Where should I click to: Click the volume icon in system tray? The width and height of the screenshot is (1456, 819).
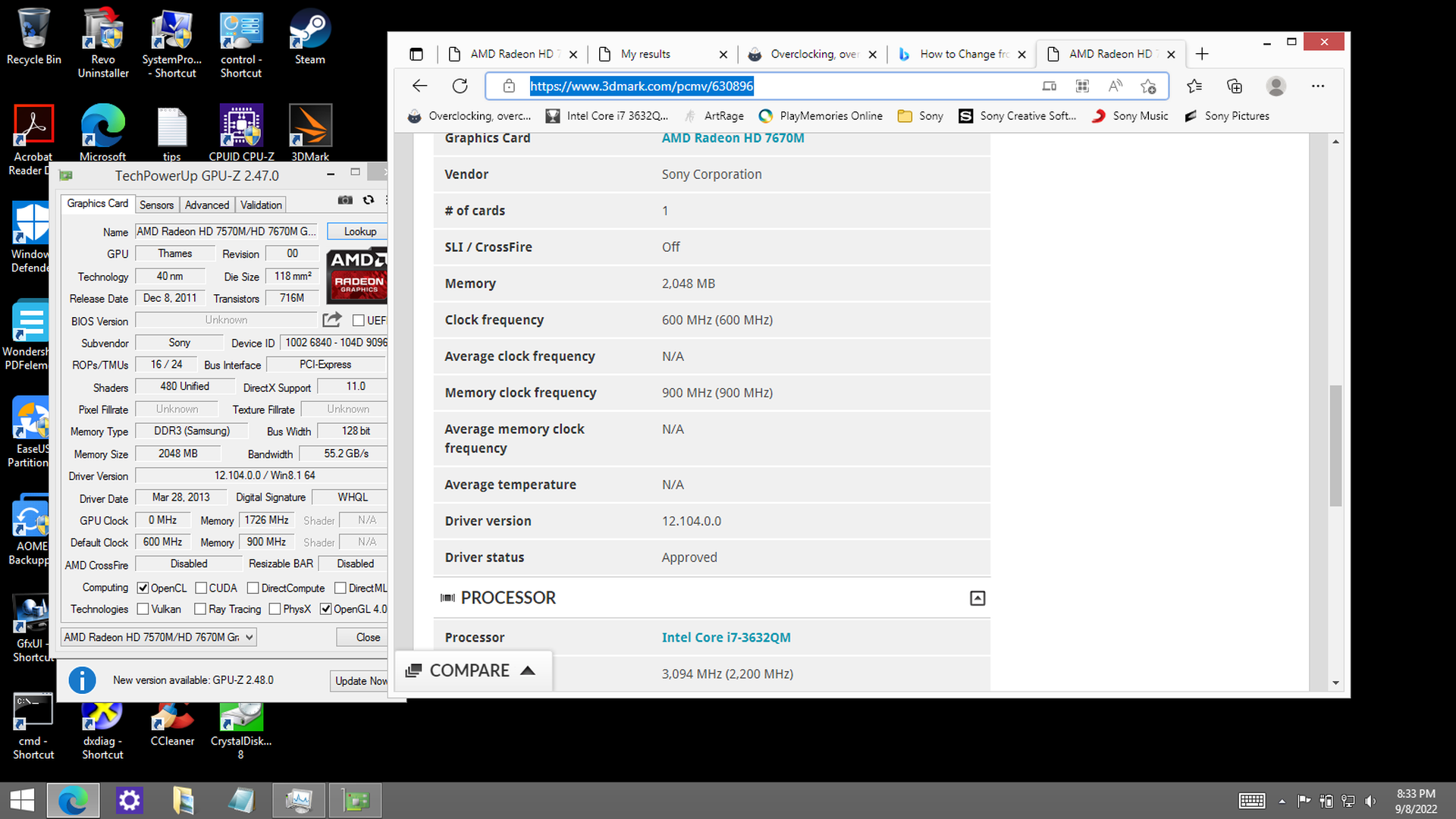(1370, 801)
